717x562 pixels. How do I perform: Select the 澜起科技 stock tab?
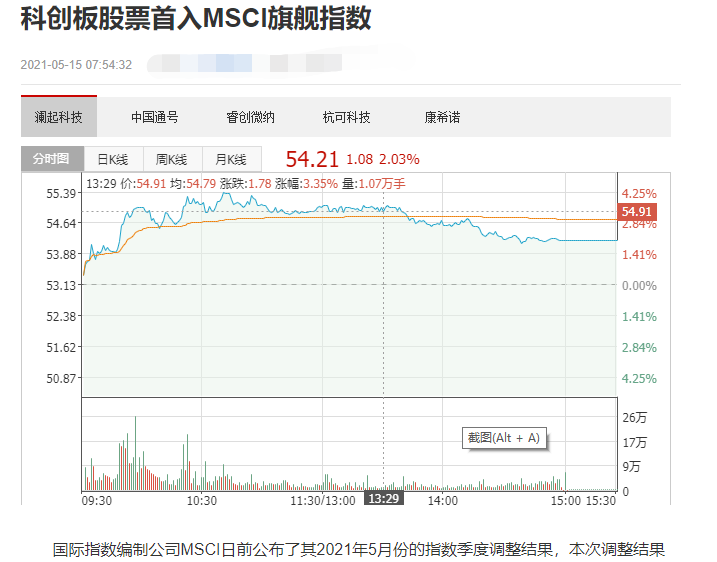[59, 117]
